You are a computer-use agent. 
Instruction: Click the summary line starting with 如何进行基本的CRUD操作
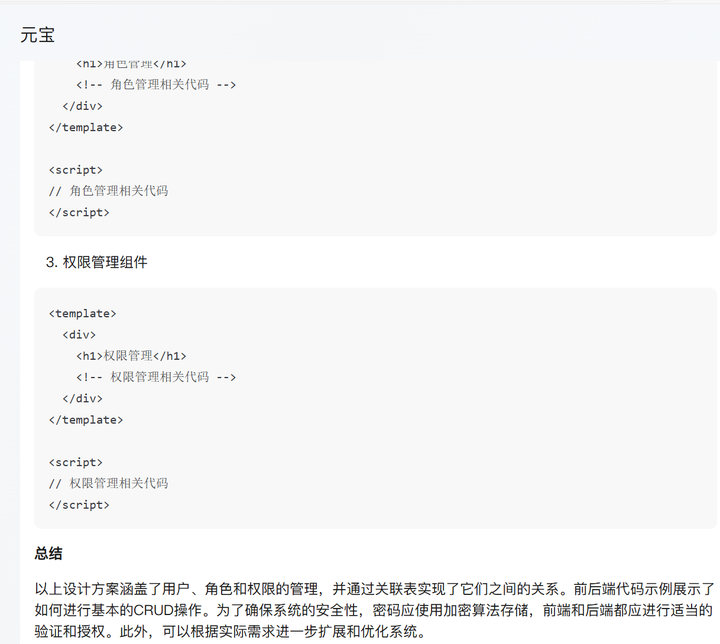[373, 610]
